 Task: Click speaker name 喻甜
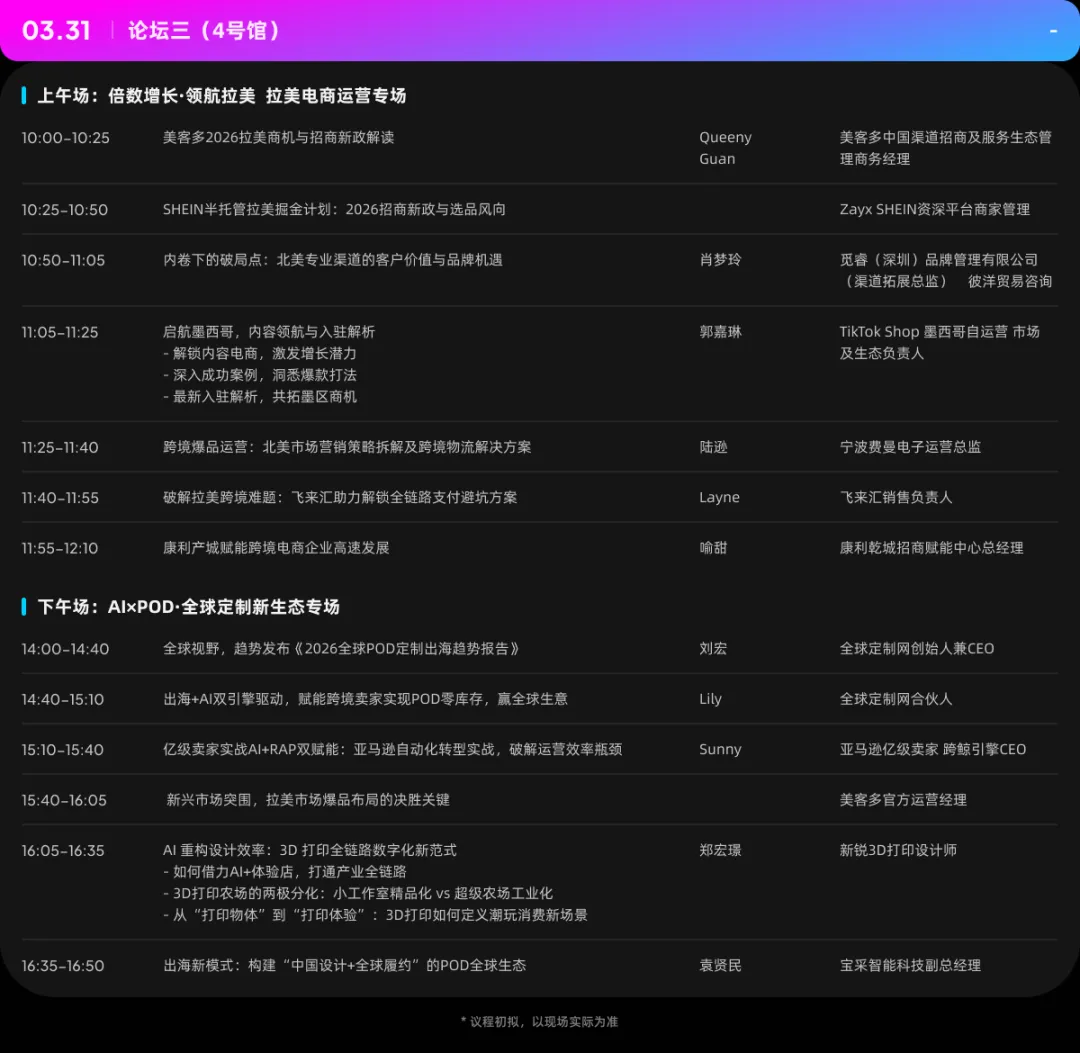(714, 548)
